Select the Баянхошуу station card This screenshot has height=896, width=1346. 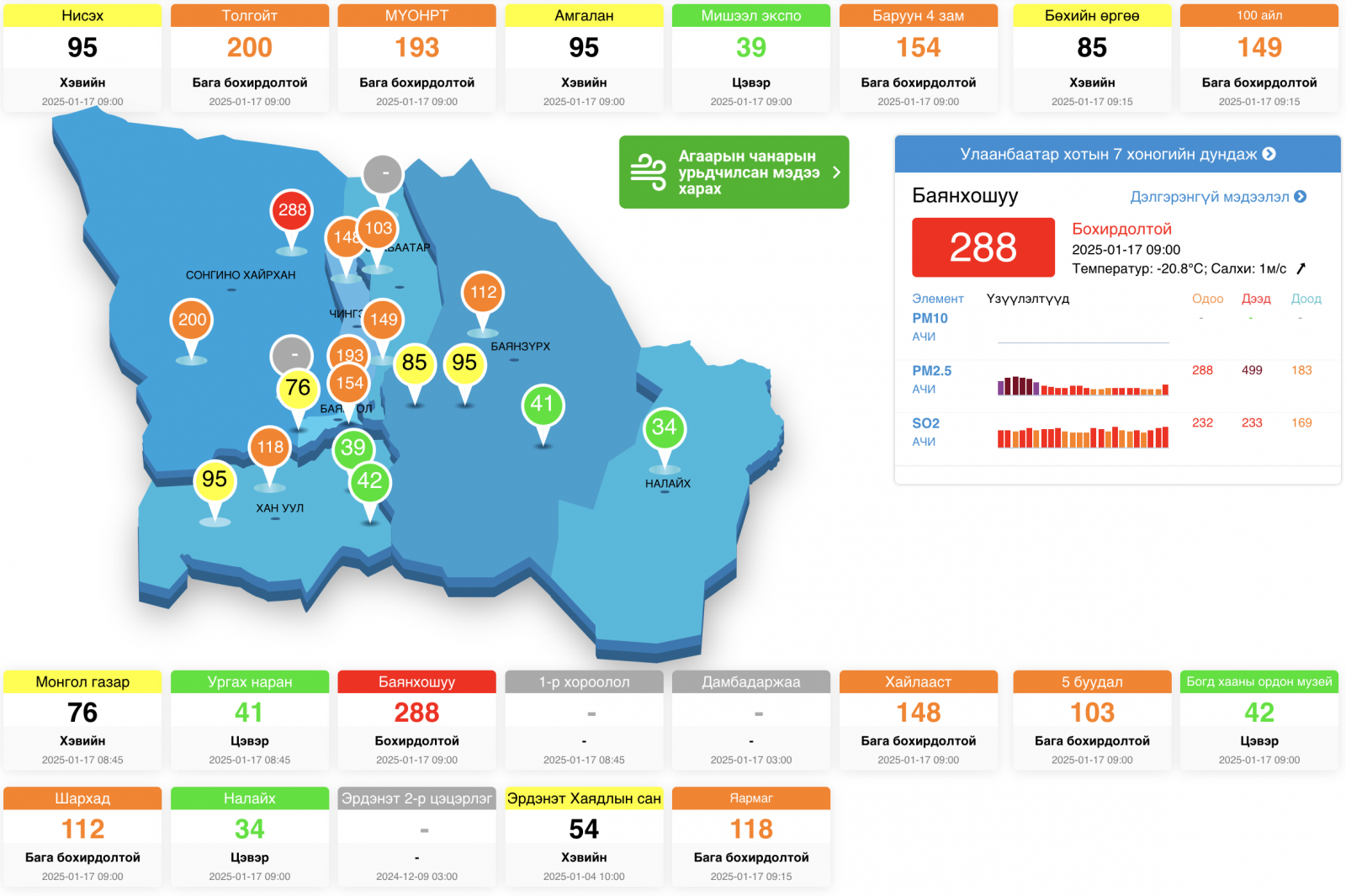(417, 720)
